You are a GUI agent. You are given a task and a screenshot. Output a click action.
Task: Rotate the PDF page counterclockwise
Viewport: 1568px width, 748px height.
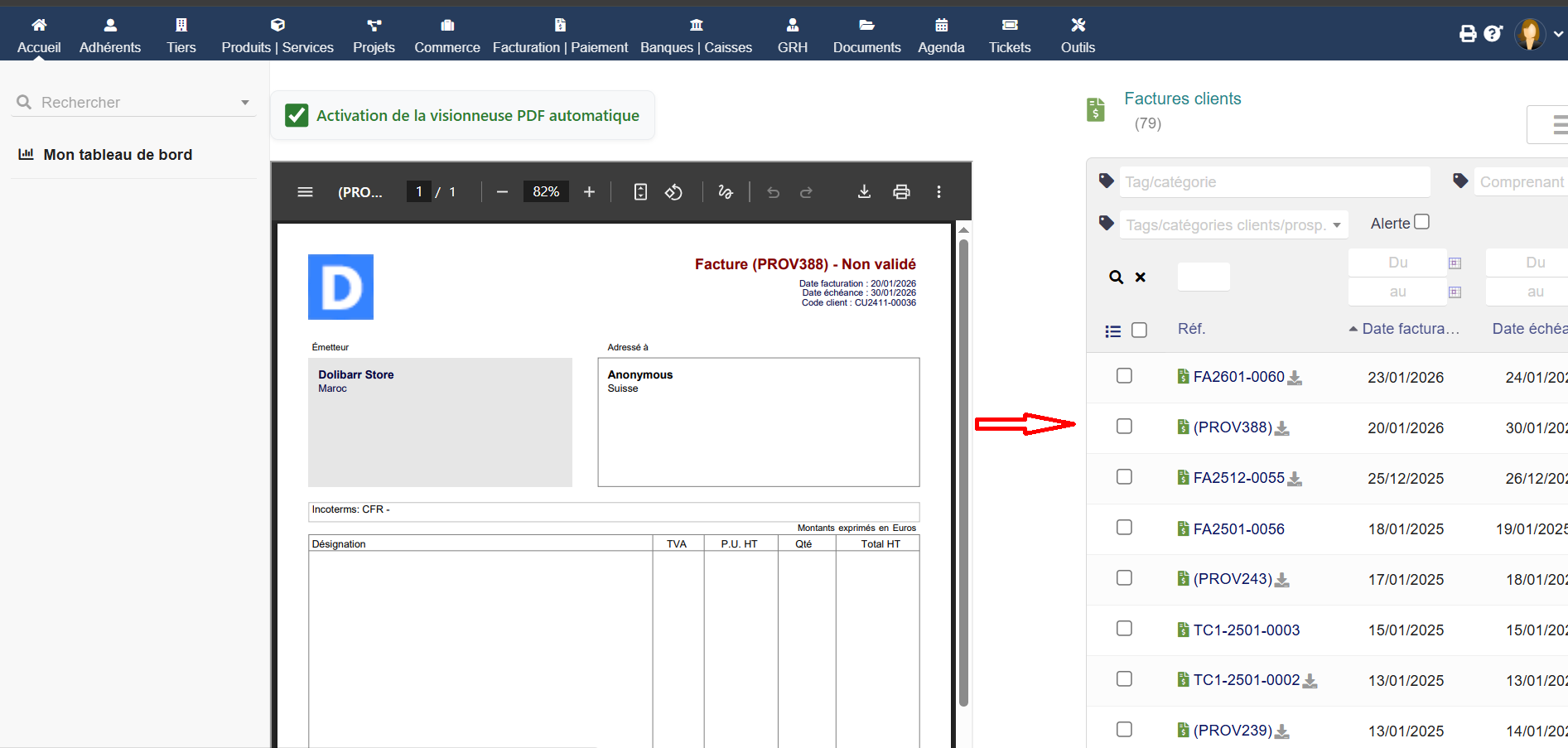click(x=673, y=192)
